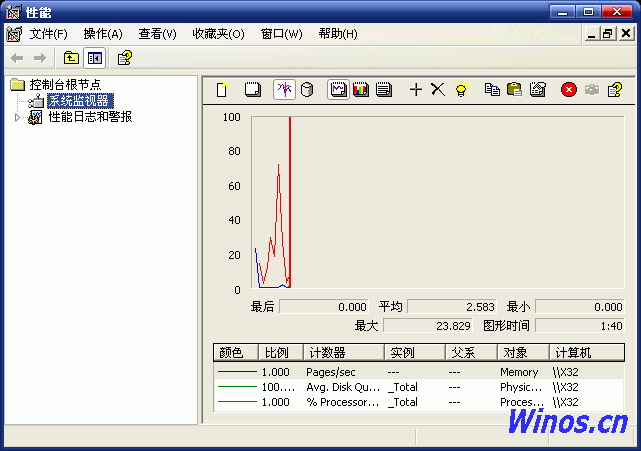This screenshot has height=451, width=641.
Task: Click the 最小 value field
Action: (580, 307)
